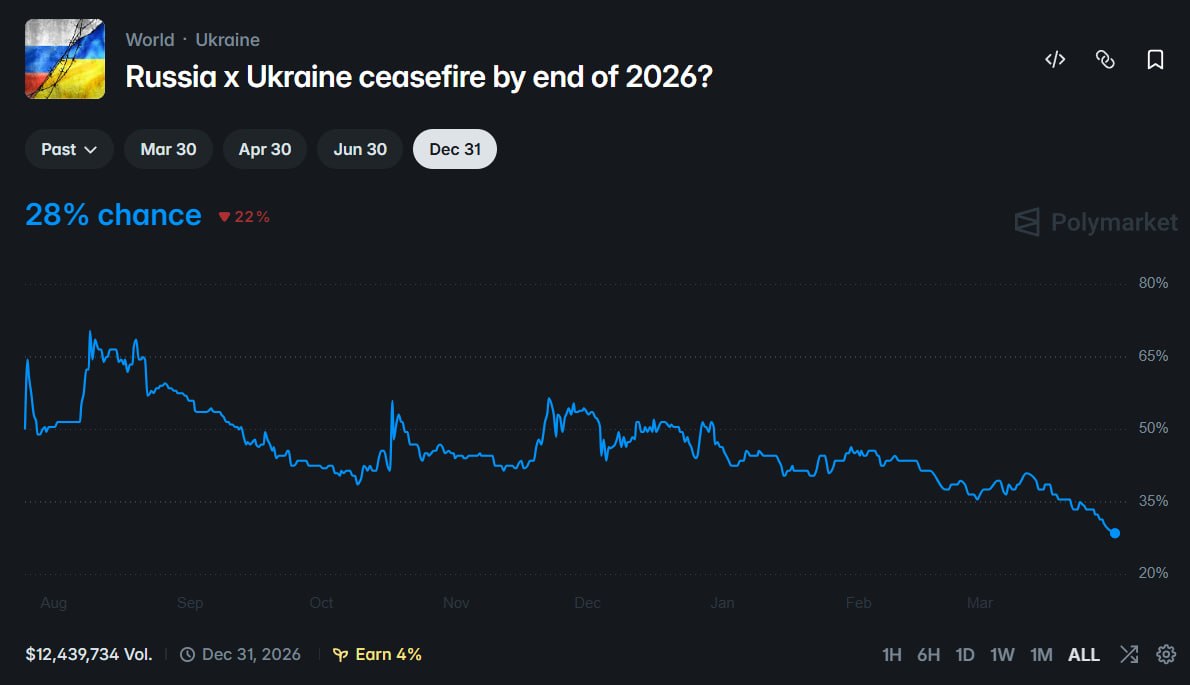Click the Polymarket watermark logo

pos(1093,222)
